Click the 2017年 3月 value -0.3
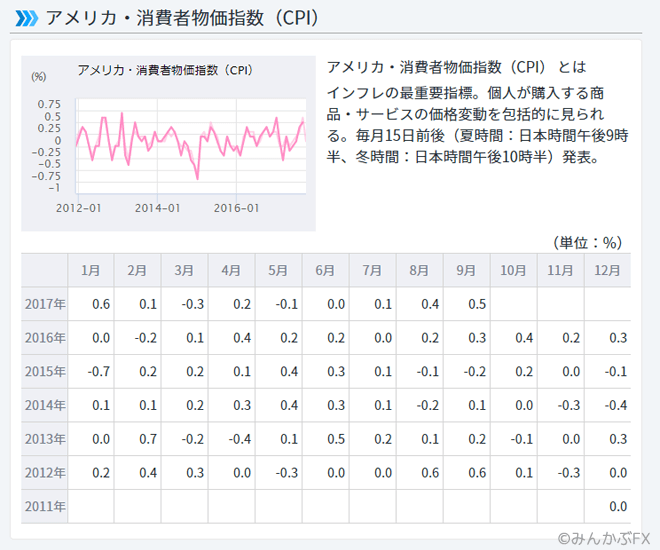Viewport: 660px width, 550px height. click(x=193, y=304)
